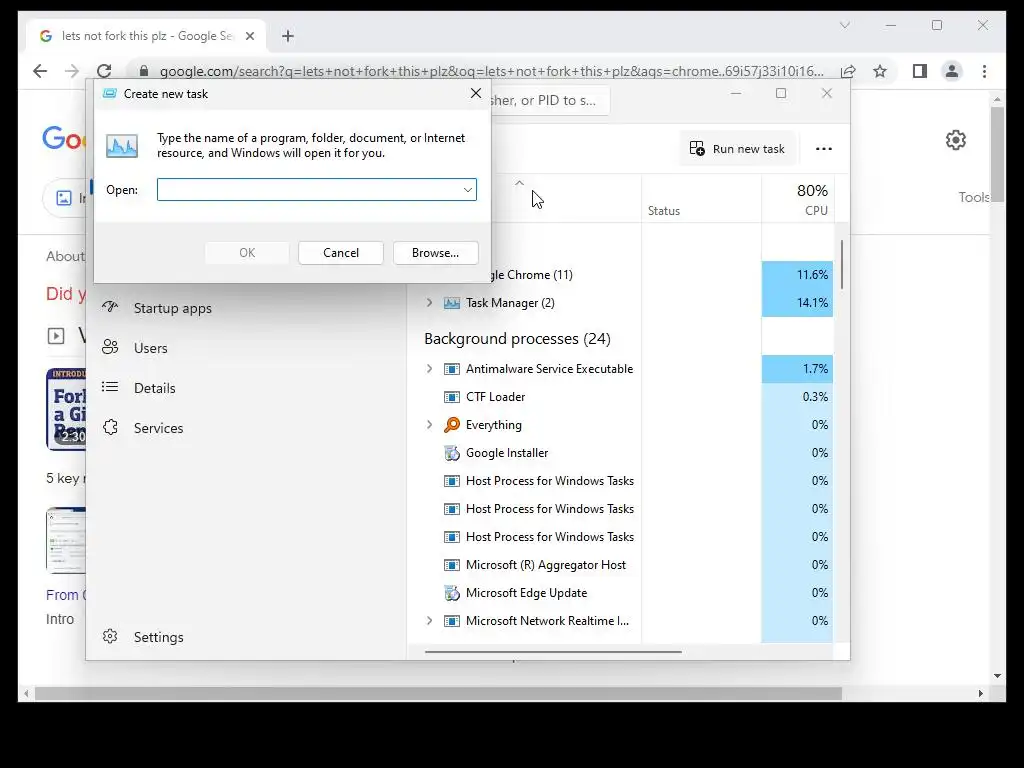Image resolution: width=1024 pixels, height=768 pixels.
Task: Click Task Manager process list scrollbar
Action: (842, 264)
